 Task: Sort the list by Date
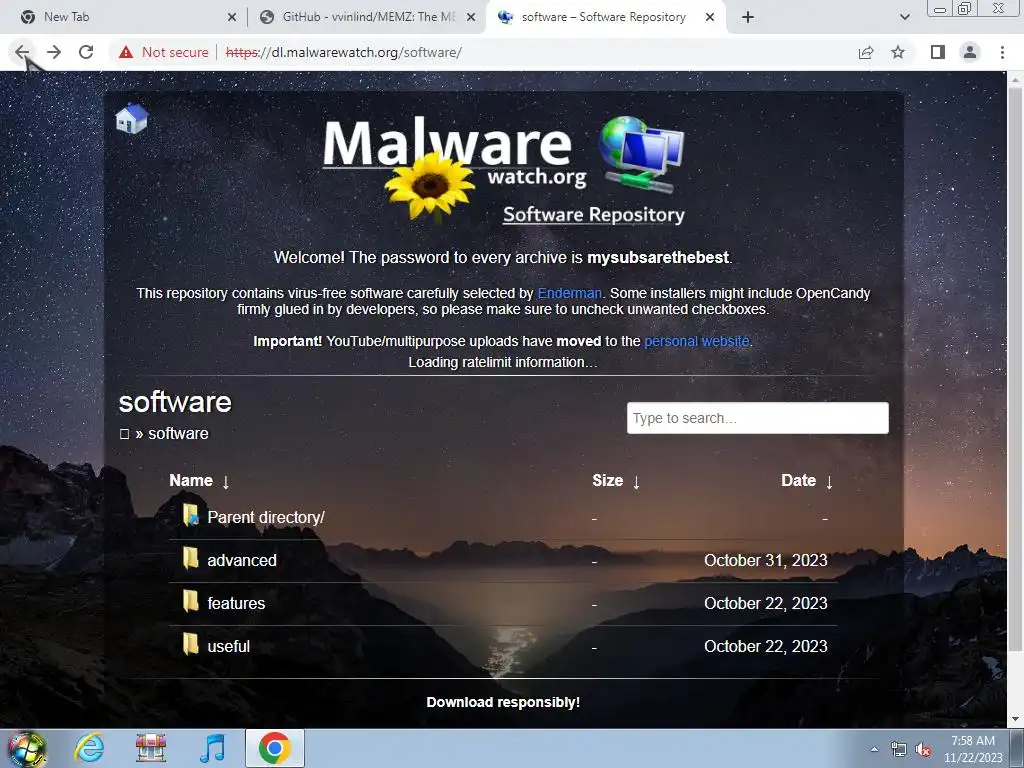(807, 481)
